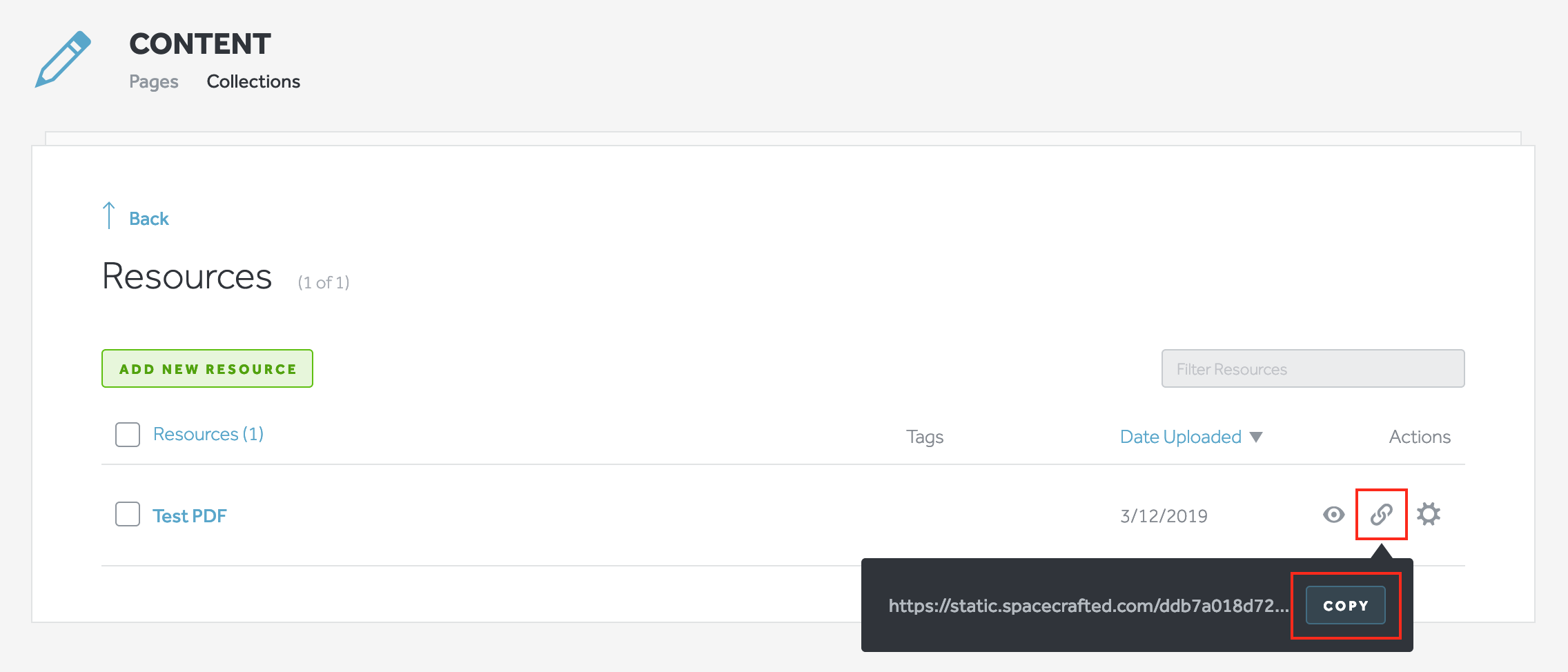This screenshot has height=672, width=1568.
Task: Reverse sort order with the Date Uploaded arrow
Action: [x=1256, y=437]
